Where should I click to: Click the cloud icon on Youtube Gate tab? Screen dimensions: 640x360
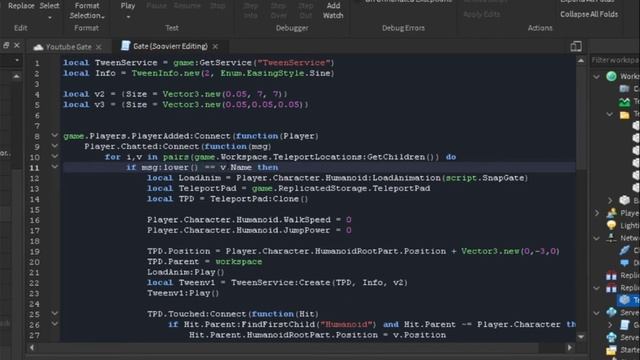tap(38, 47)
